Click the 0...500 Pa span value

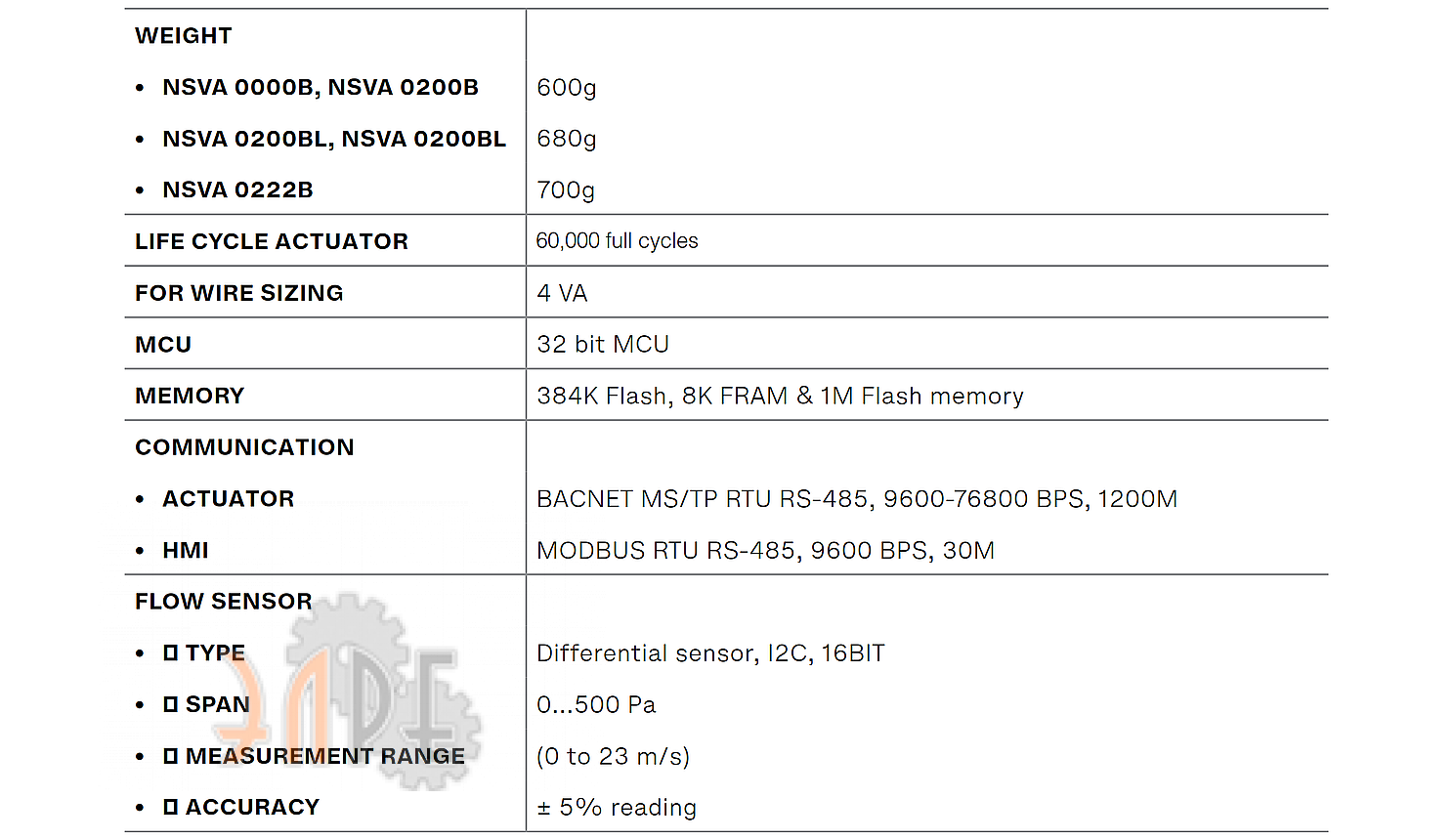596,705
